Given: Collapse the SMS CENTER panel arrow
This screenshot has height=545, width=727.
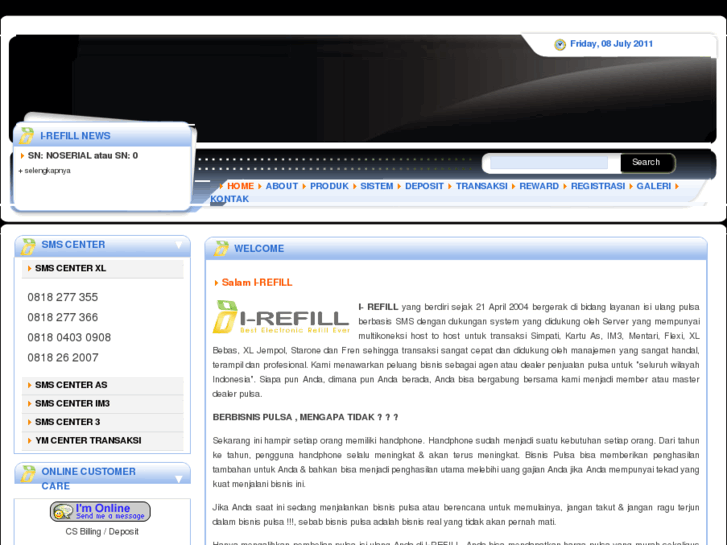Looking at the screenshot, I should click(179, 245).
